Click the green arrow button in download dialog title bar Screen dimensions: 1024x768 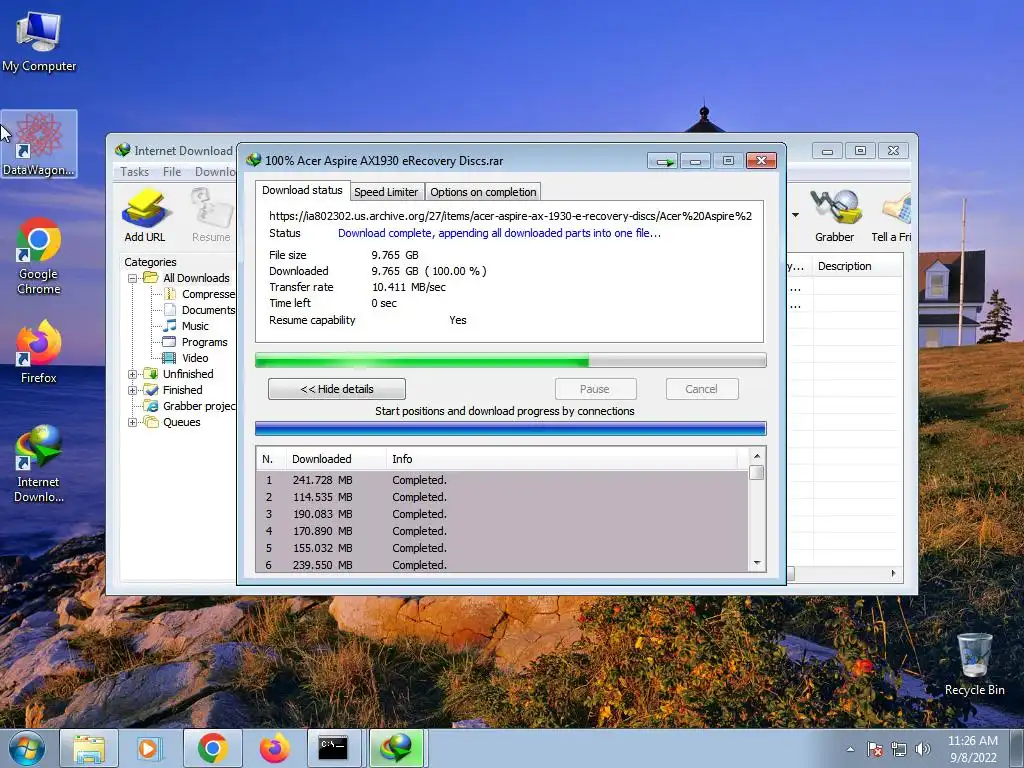pos(663,161)
